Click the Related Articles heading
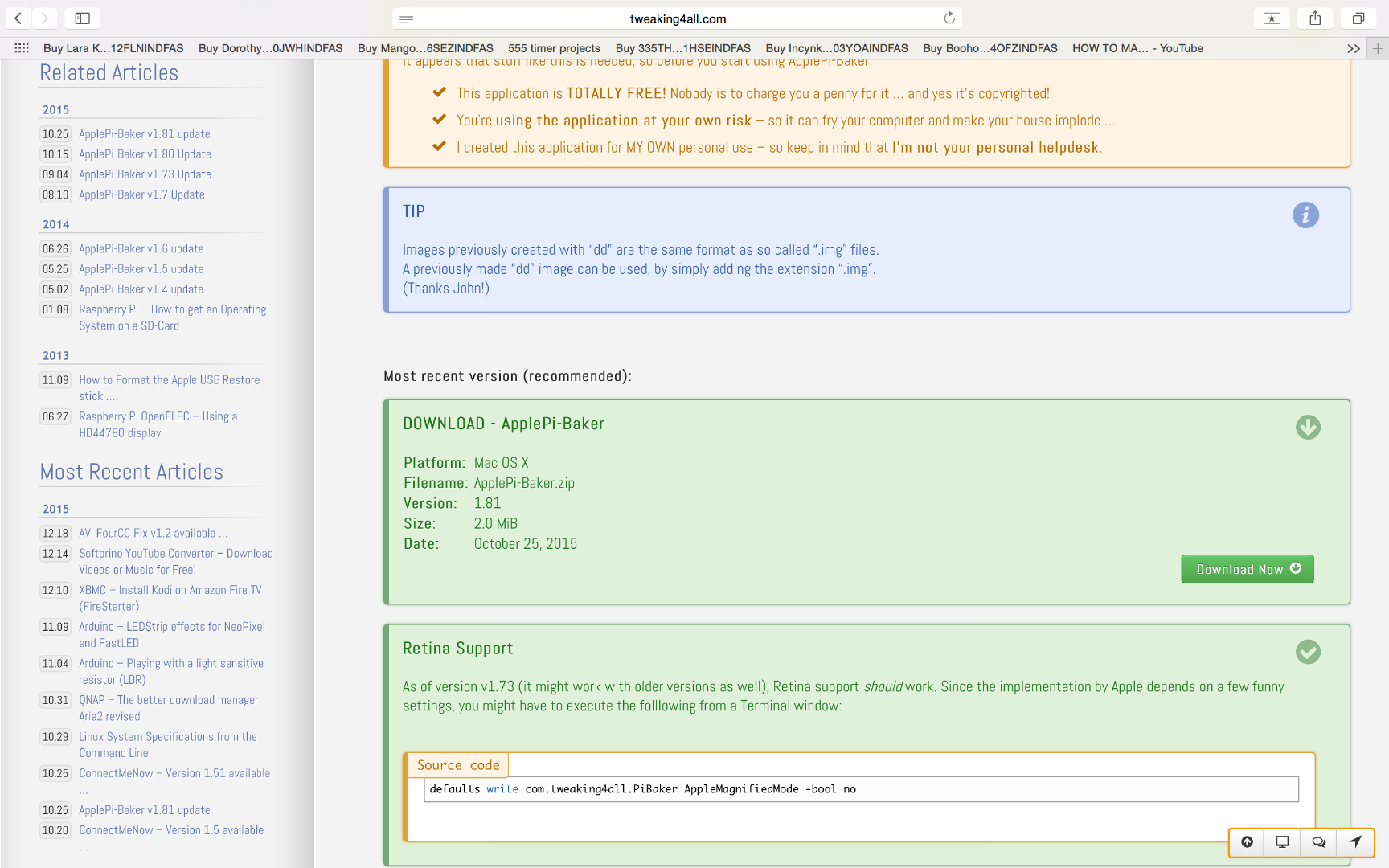Image resolution: width=1389 pixels, height=868 pixels. pos(109,72)
